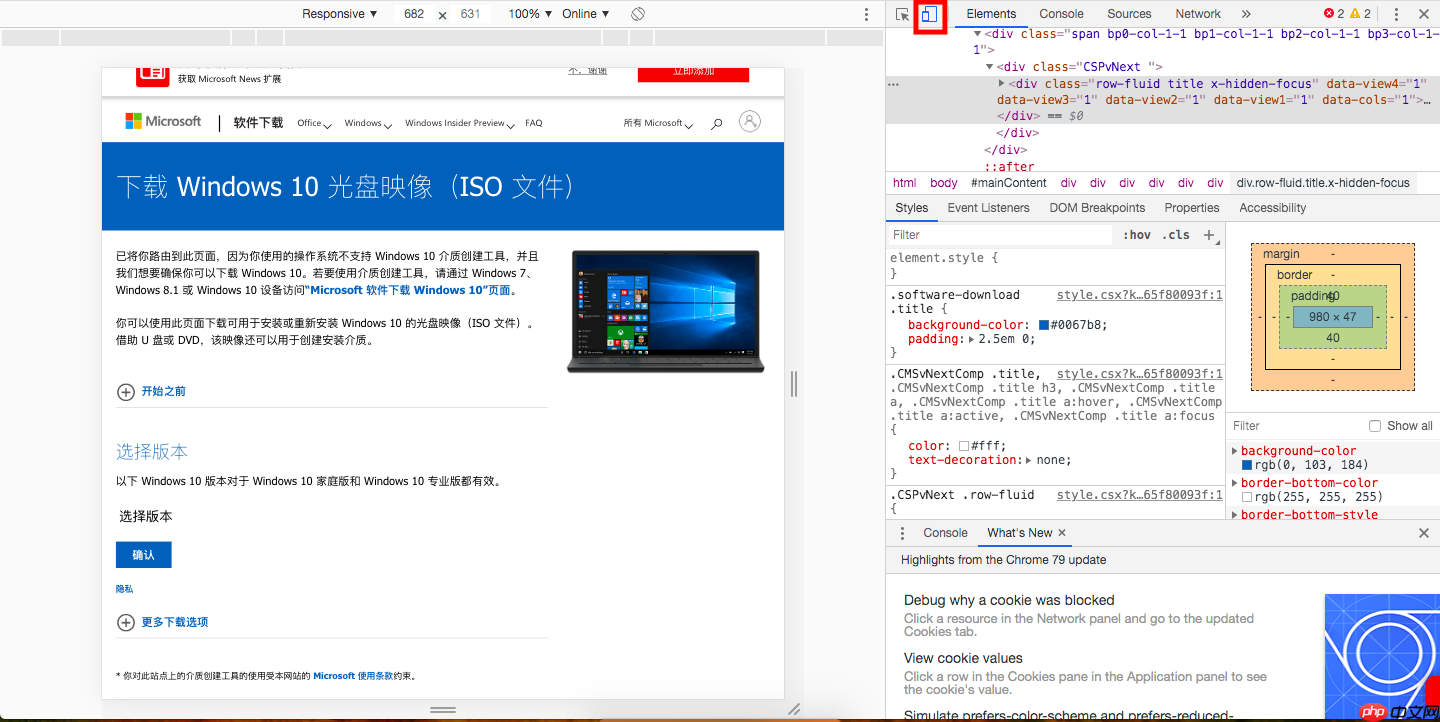Click the search icon on the Microsoft page
The height and width of the screenshot is (722, 1440).
pos(716,121)
